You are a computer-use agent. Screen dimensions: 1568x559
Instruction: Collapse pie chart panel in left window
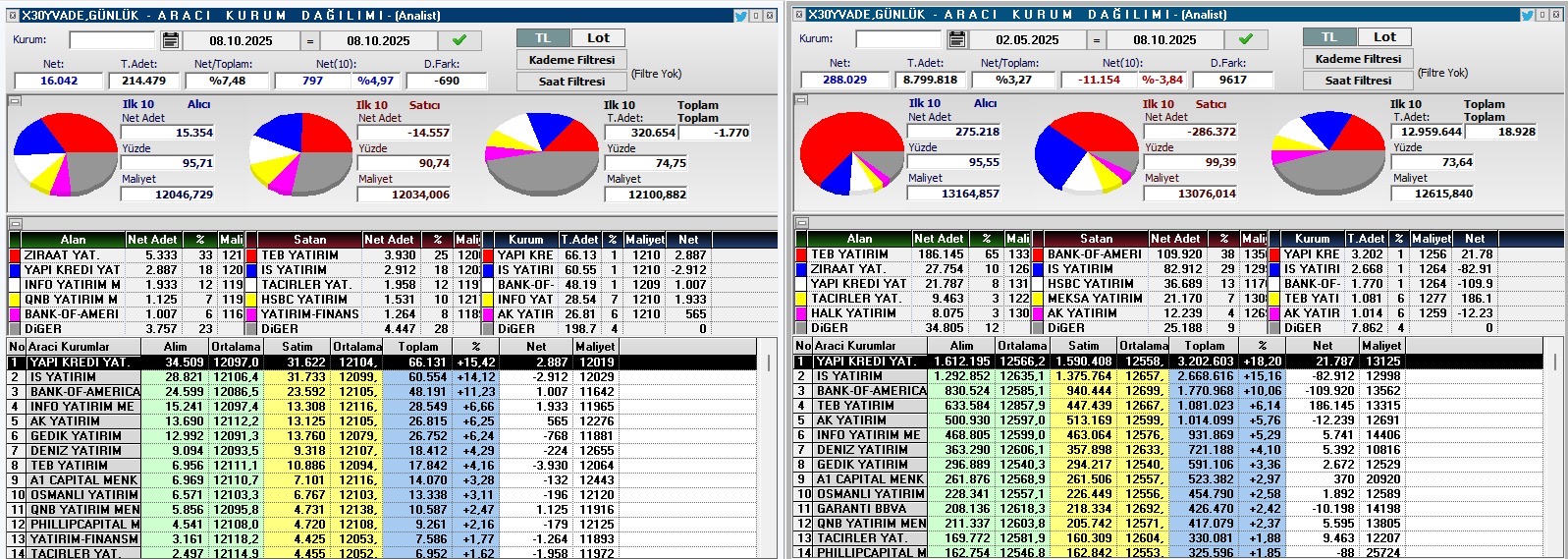click(15, 100)
